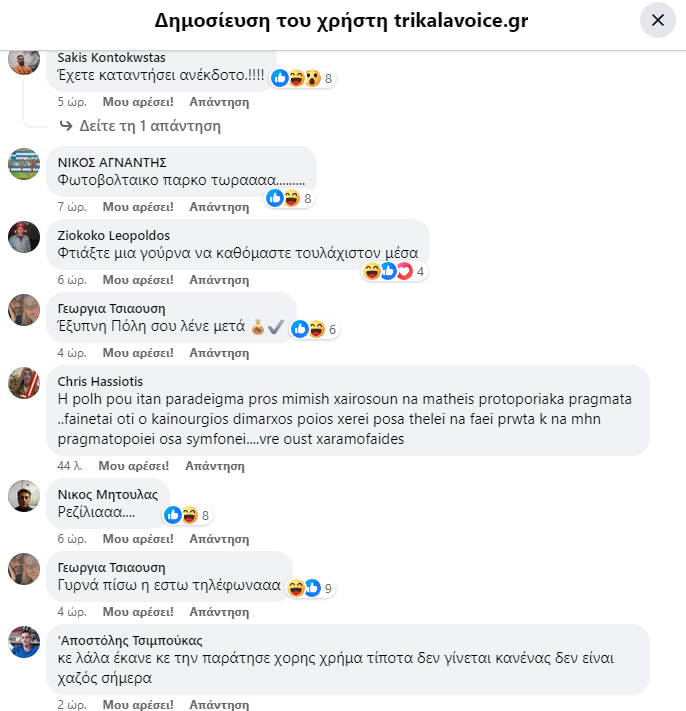The width and height of the screenshot is (686, 711).
Task: Open Νικος Μητουλας profile avatar
Action: pyautogui.click(x=24, y=496)
